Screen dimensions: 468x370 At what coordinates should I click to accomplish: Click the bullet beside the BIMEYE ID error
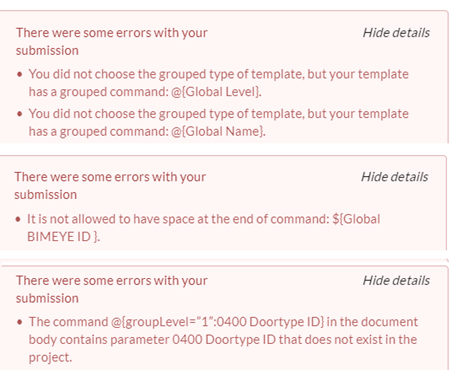[x=18, y=219]
